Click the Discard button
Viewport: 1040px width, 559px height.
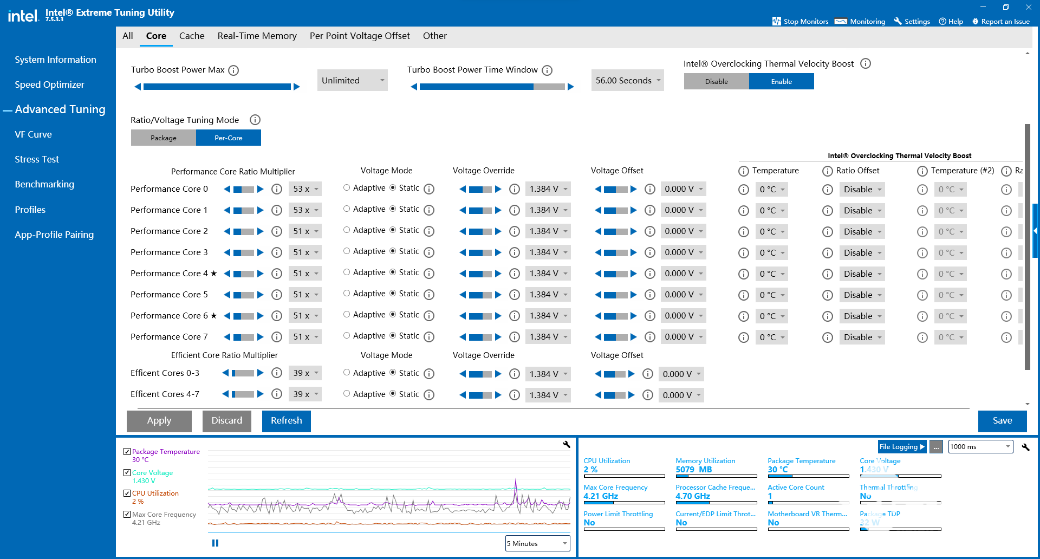click(227, 420)
